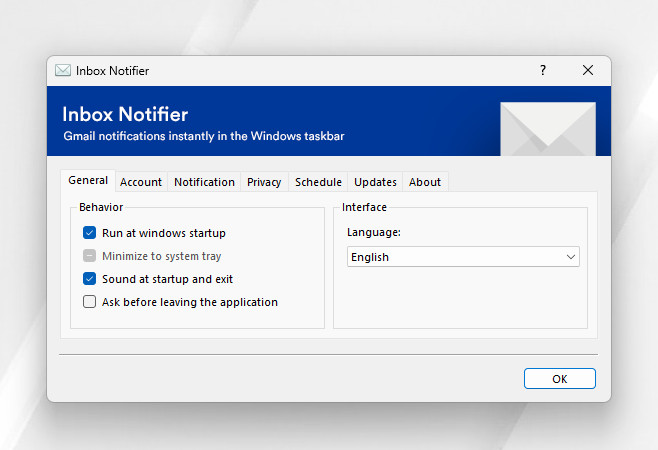Click the help question mark button
Screen dimensions: 658x450
pos(543,70)
